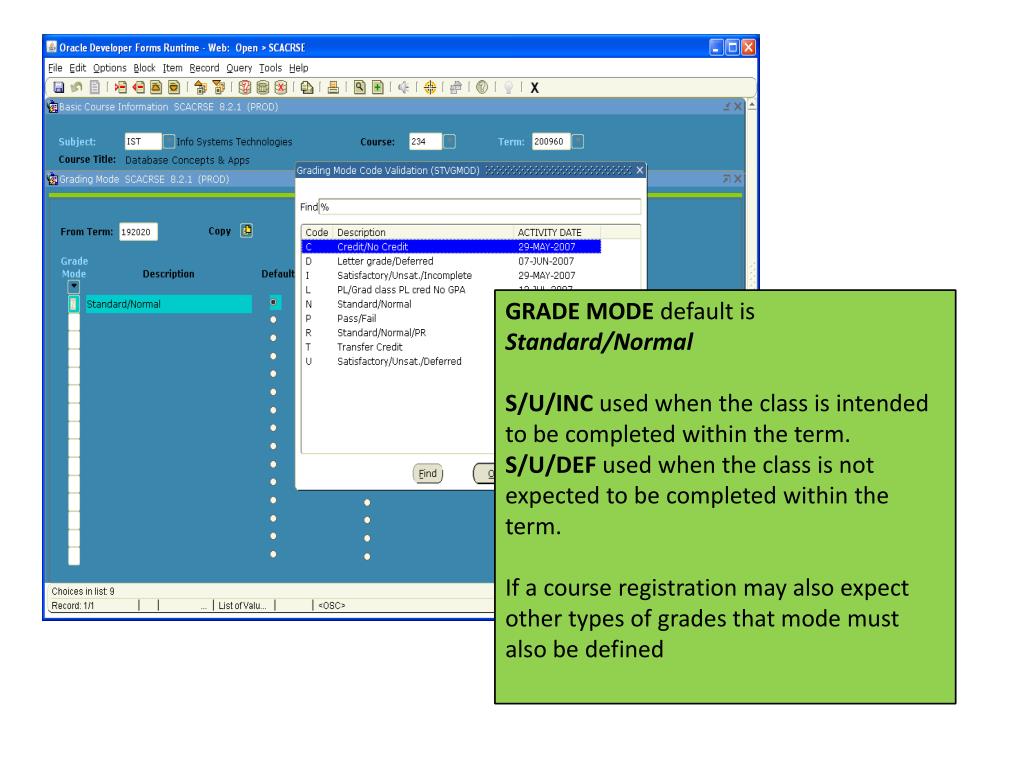The height and width of the screenshot is (768, 1024).
Task: Open the Help menu
Action: click(x=298, y=68)
